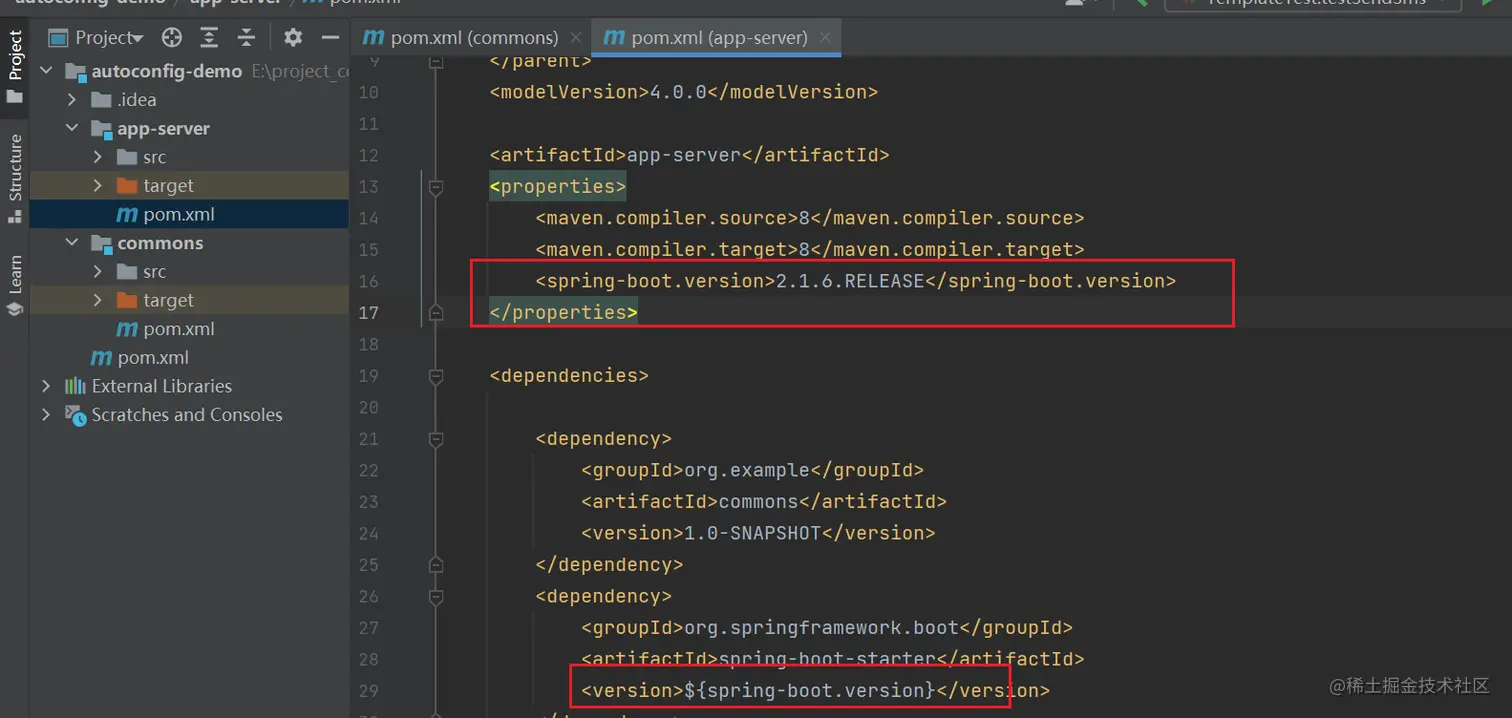This screenshot has height=718, width=1512.
Task: Click groupId org.example on line 22
Action: [752, 470]
